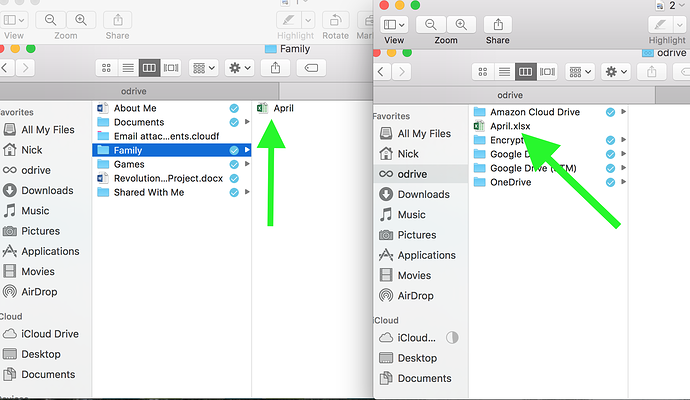Select Google Drive (ATM) folder
690x400 pixels.
533,168
